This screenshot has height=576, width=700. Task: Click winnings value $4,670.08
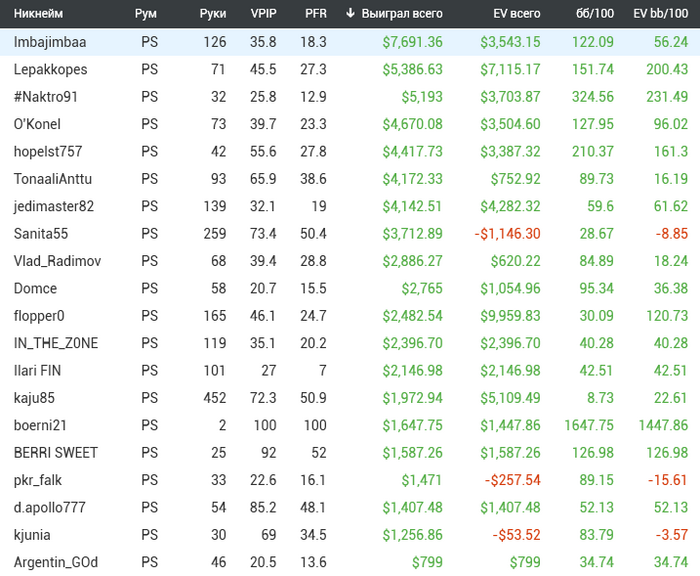[412, 124]
